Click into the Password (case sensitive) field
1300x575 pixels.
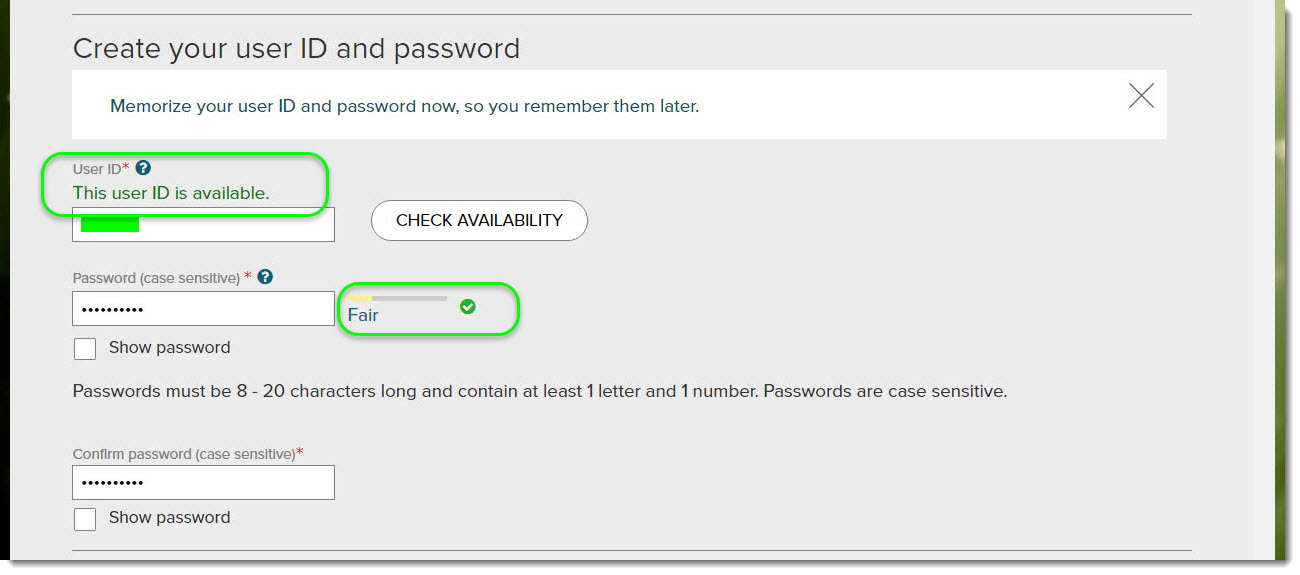pyautogui.click(x=203, y=309)
